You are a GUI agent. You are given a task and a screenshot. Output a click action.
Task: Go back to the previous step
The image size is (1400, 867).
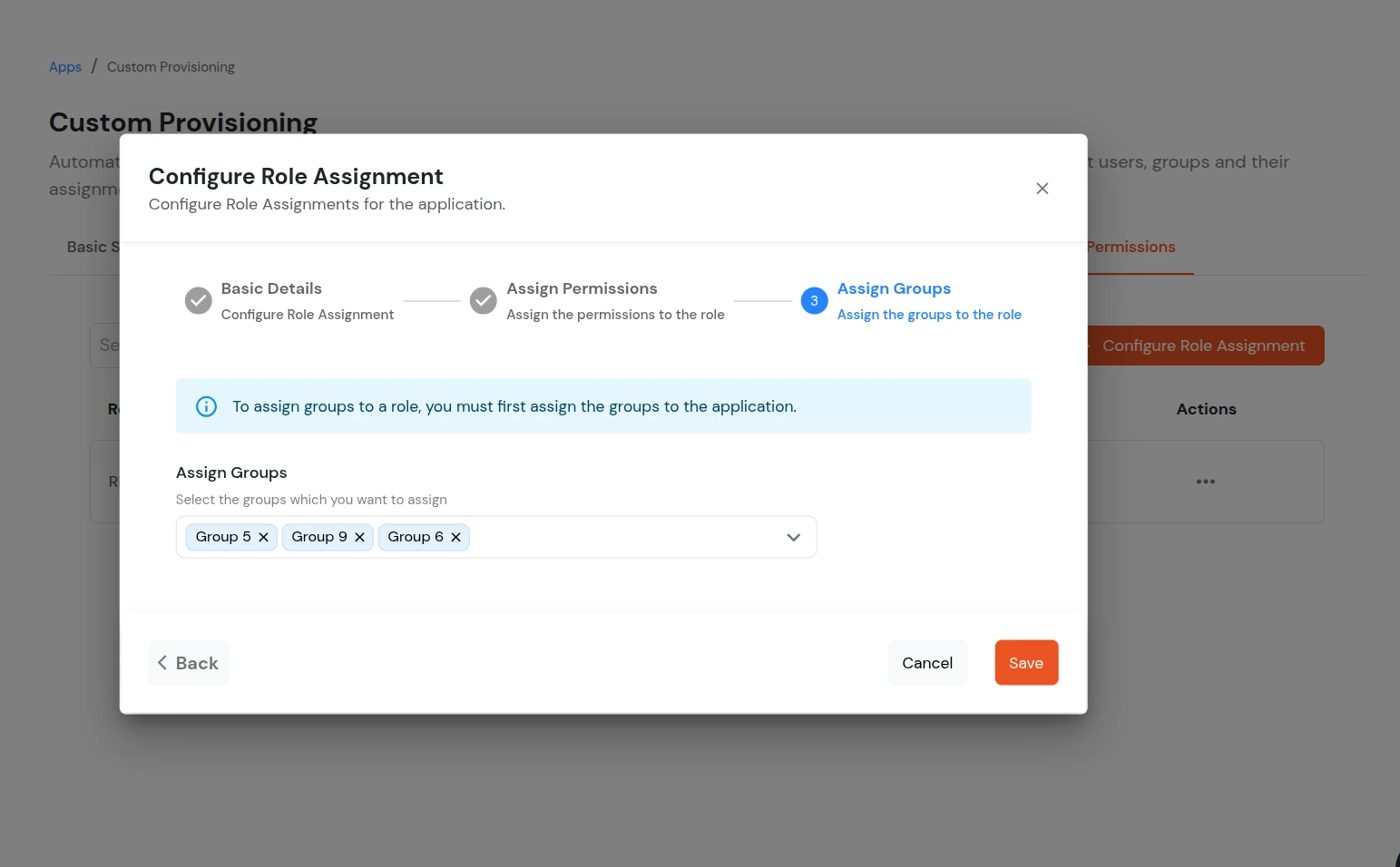[188, 662]
